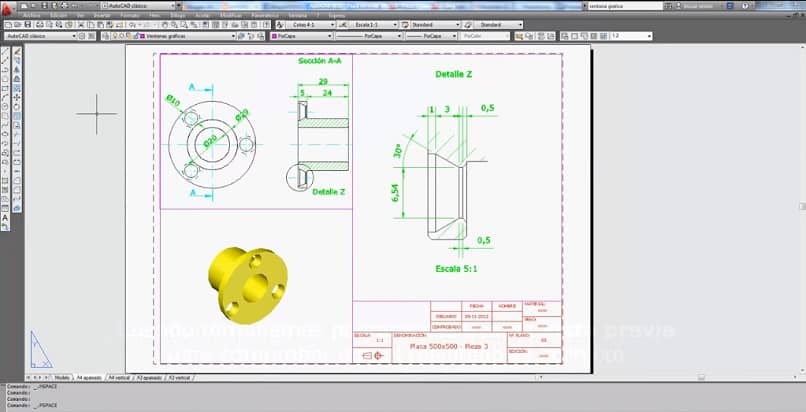
Task: Open the Layer Properties Manager icon
Action: pyautogui.click(x=105, y=36)
